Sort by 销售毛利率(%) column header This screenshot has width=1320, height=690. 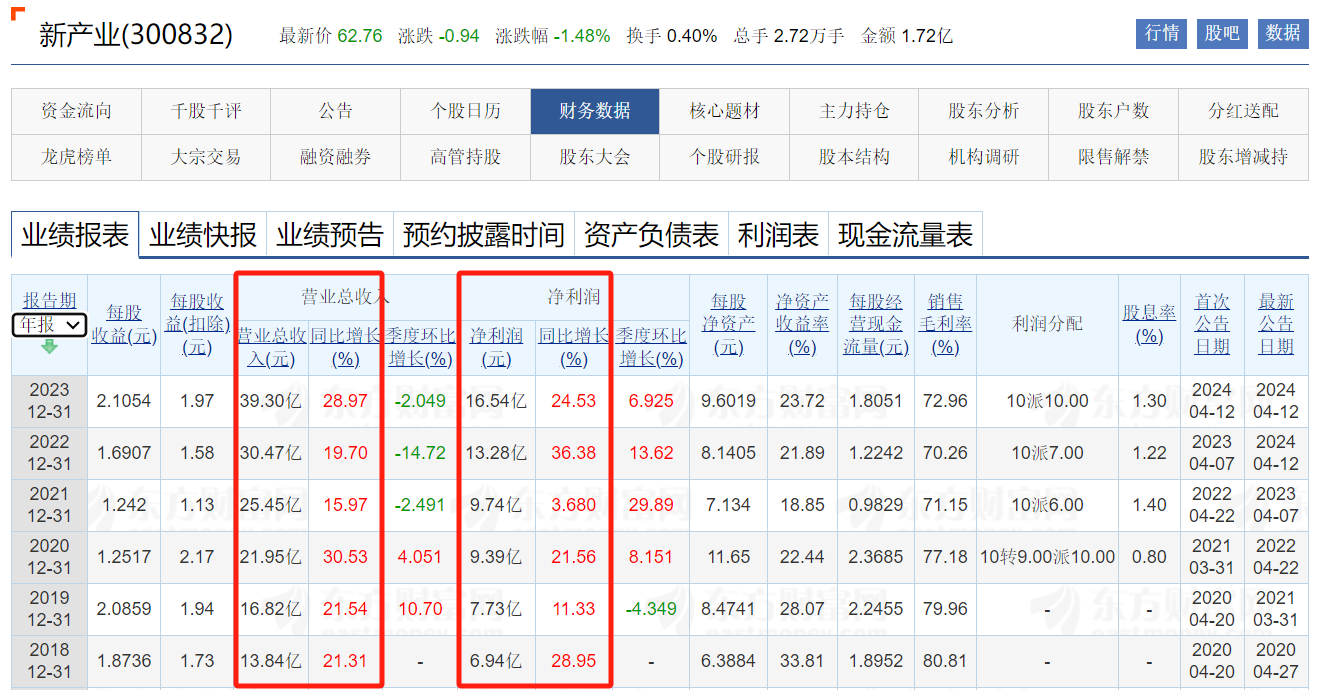(x=945, y=324)
